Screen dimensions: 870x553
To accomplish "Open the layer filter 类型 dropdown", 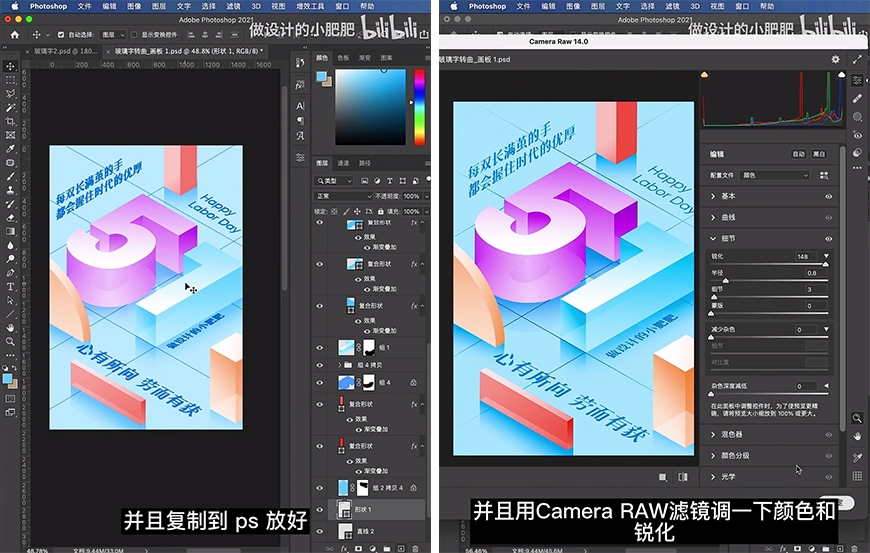I will [x=334, y=181].
